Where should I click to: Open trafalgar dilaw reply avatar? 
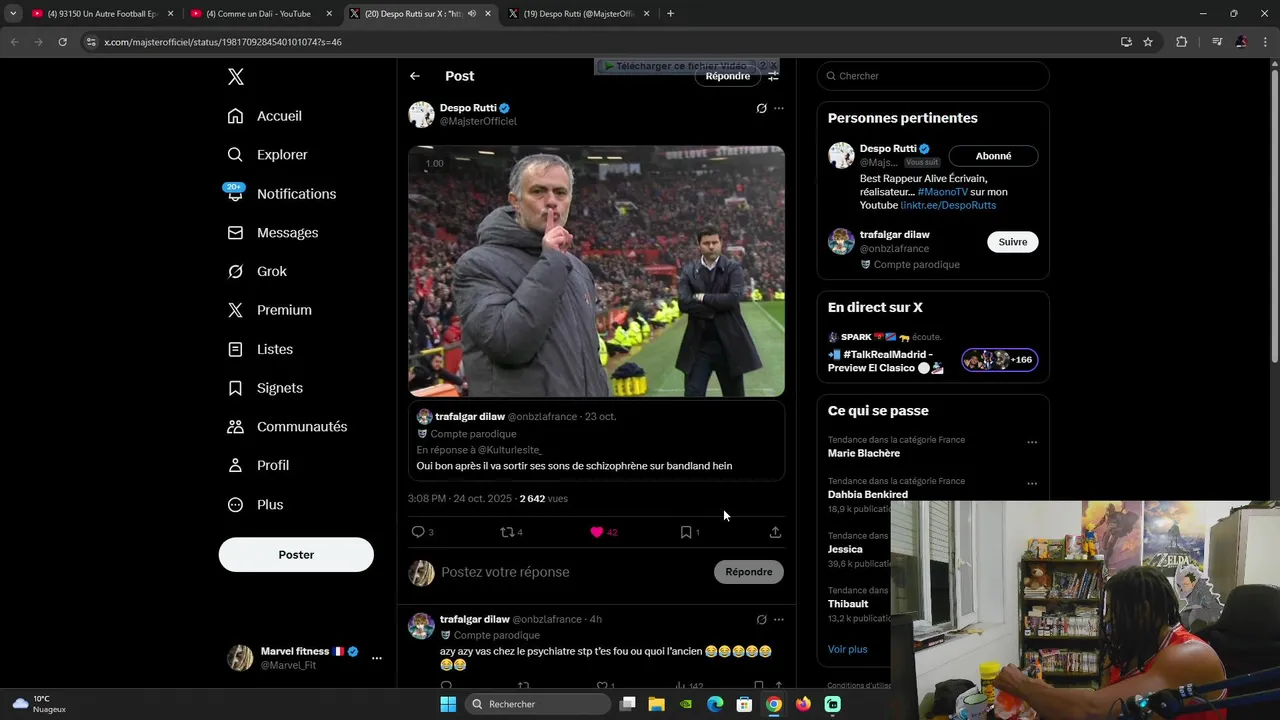pos(421,626)
